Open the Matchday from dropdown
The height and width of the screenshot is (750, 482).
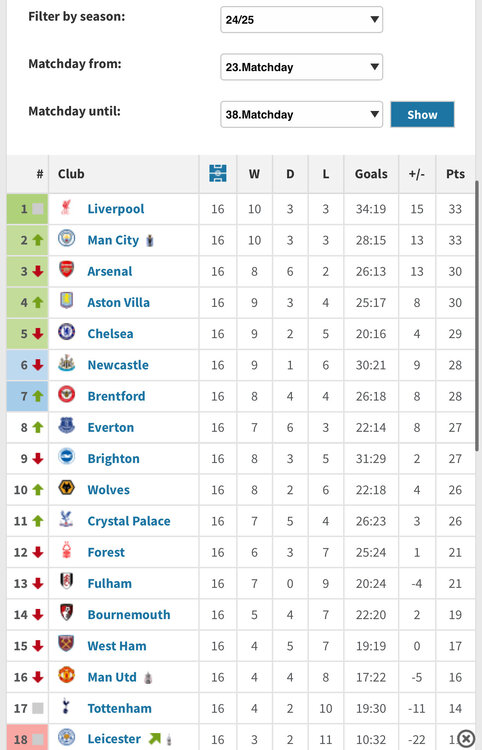(302, 67)
